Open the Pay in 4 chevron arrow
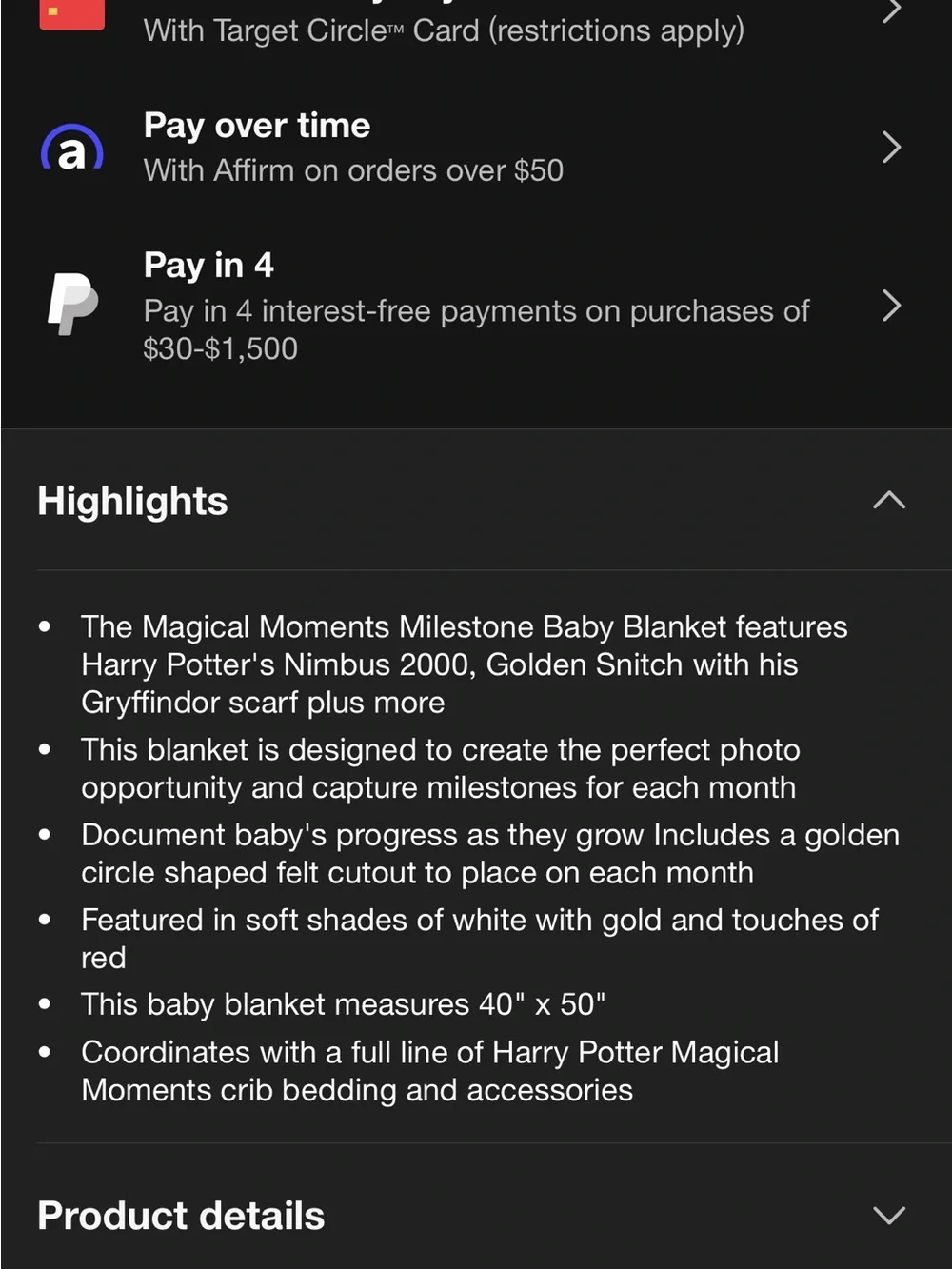The width and height of the screenshot is (952, 1269). (891, 306)
